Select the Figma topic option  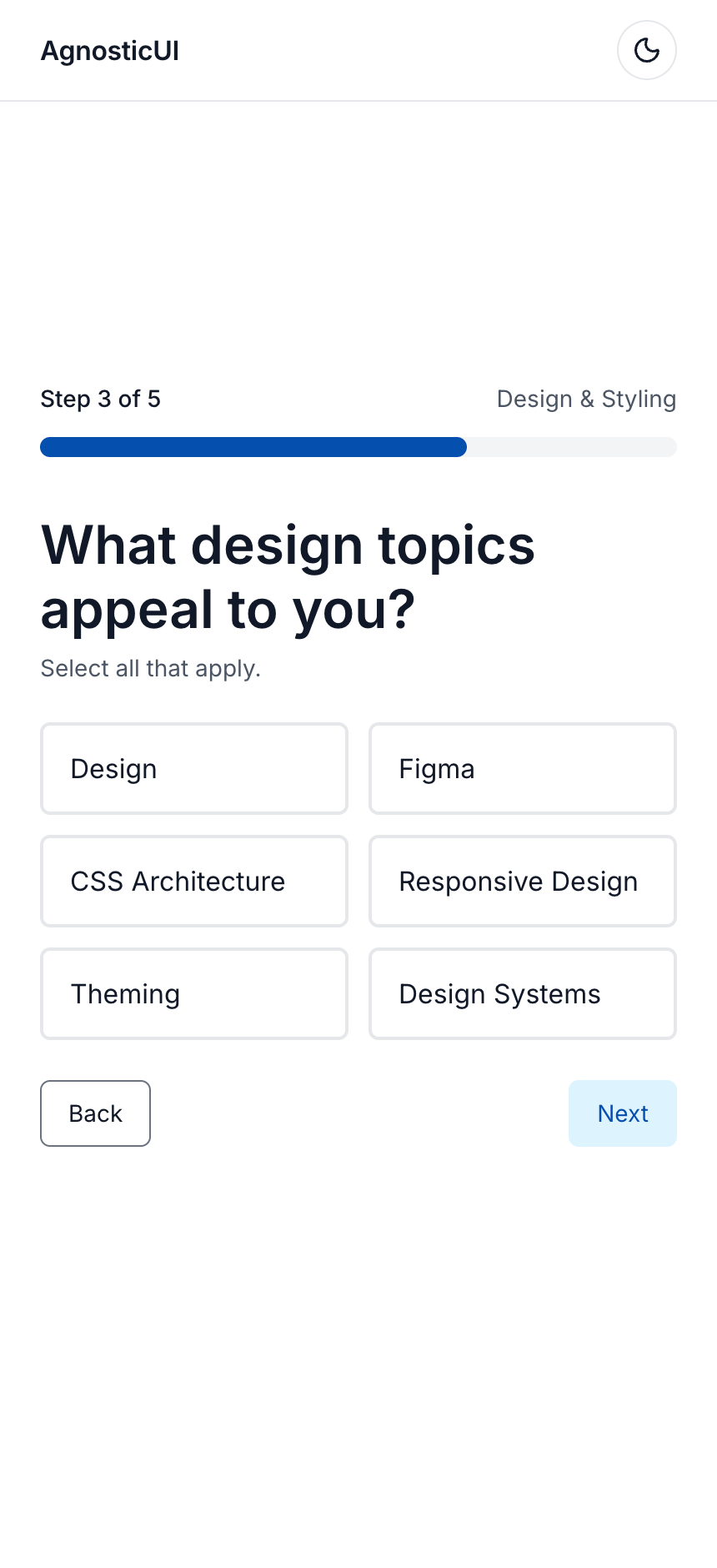(x=522, y=768)
